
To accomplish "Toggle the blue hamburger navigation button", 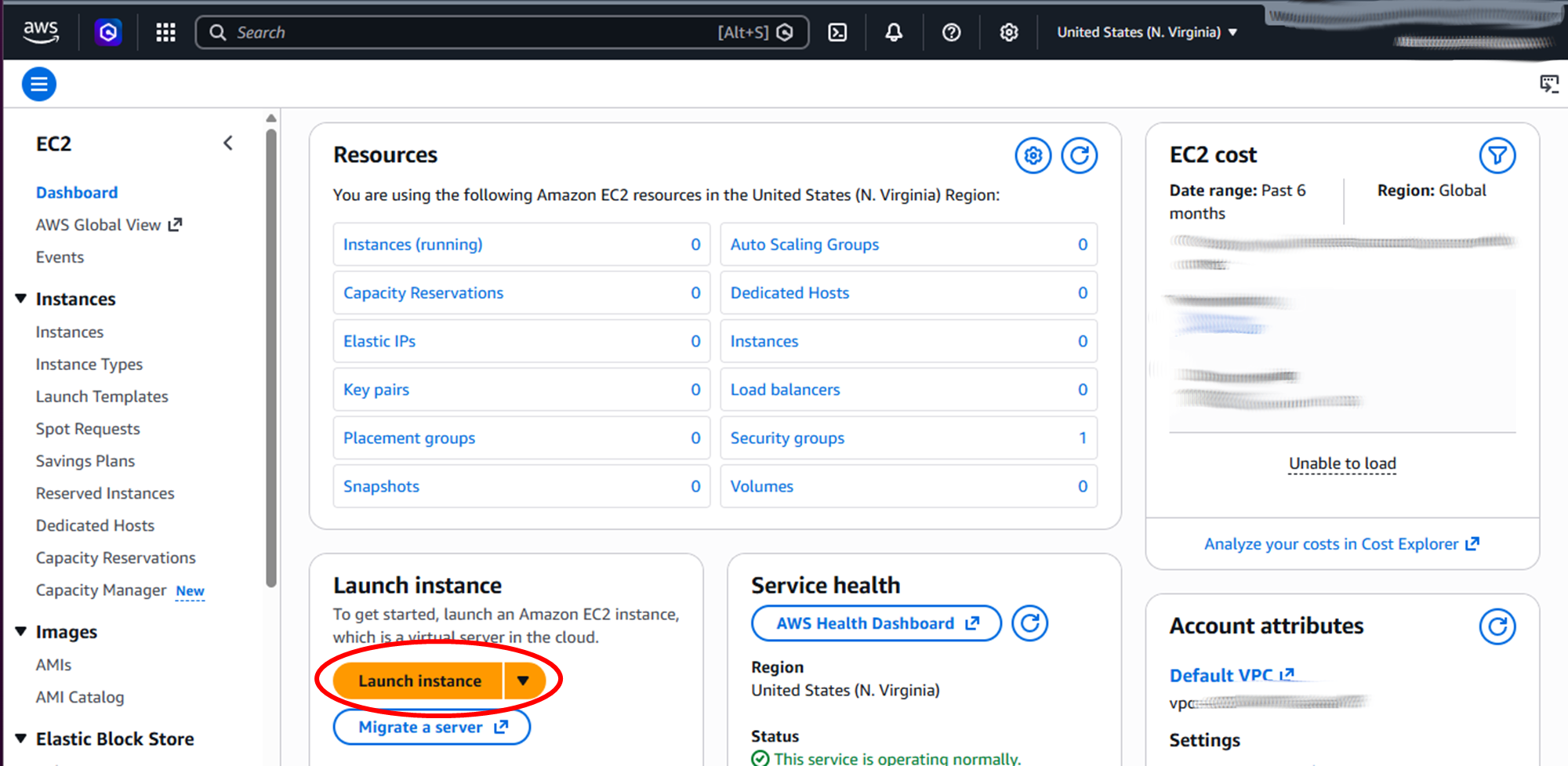I will (39, 84).
